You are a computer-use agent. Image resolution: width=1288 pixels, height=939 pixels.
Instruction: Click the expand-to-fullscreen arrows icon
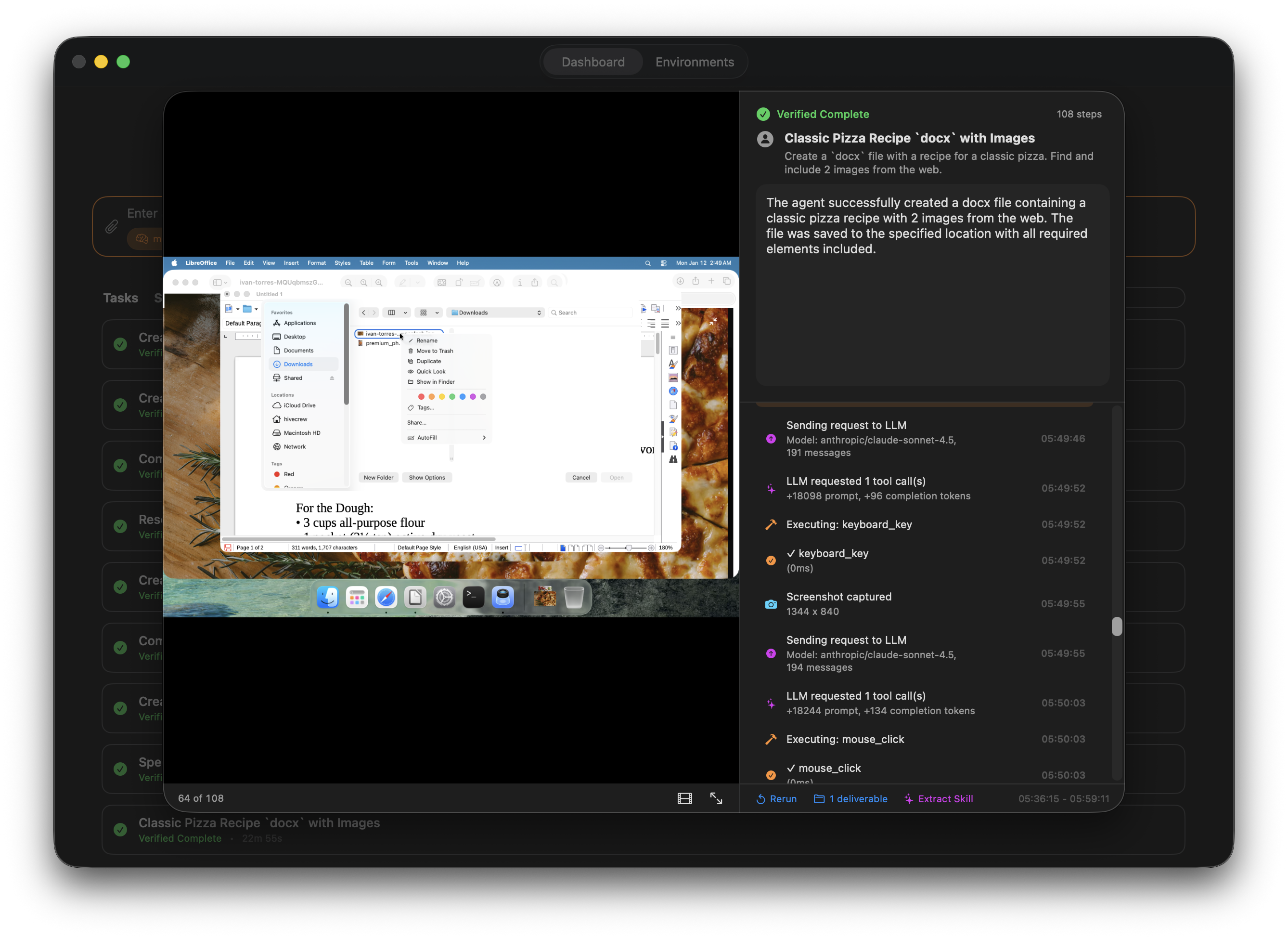tap(716, 798)
